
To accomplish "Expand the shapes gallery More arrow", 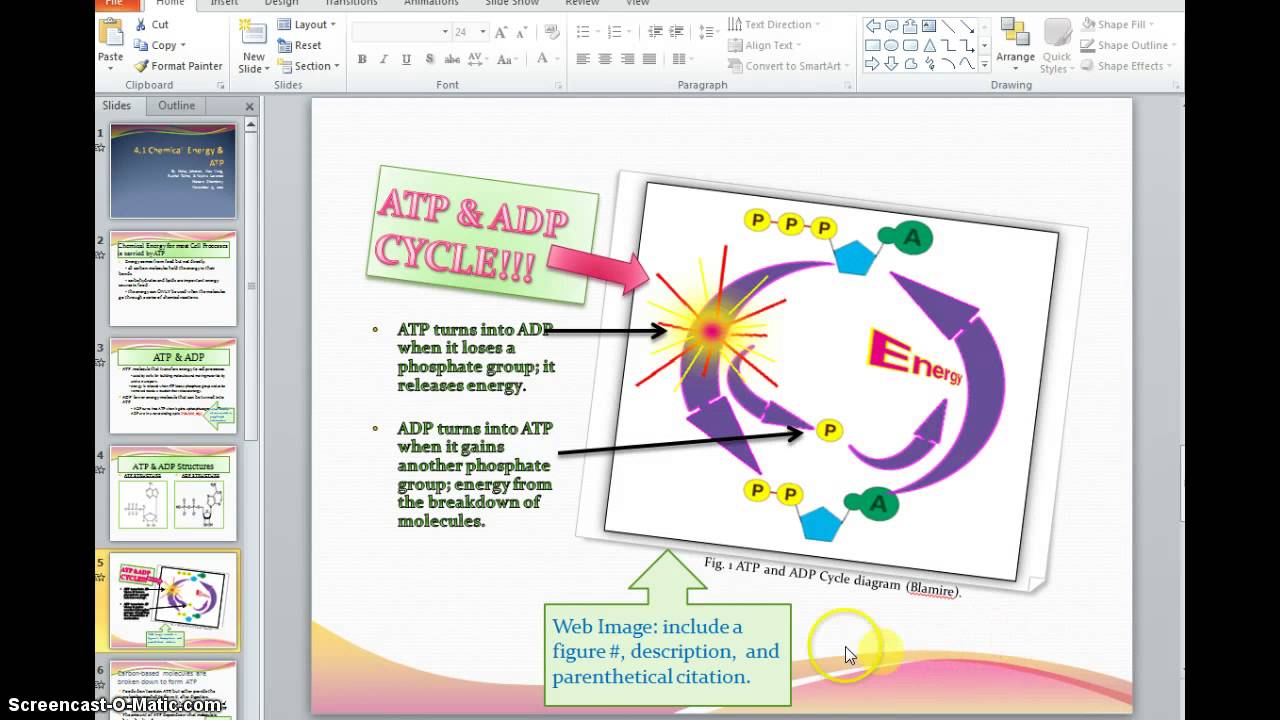I will click(x=985, y=65).
